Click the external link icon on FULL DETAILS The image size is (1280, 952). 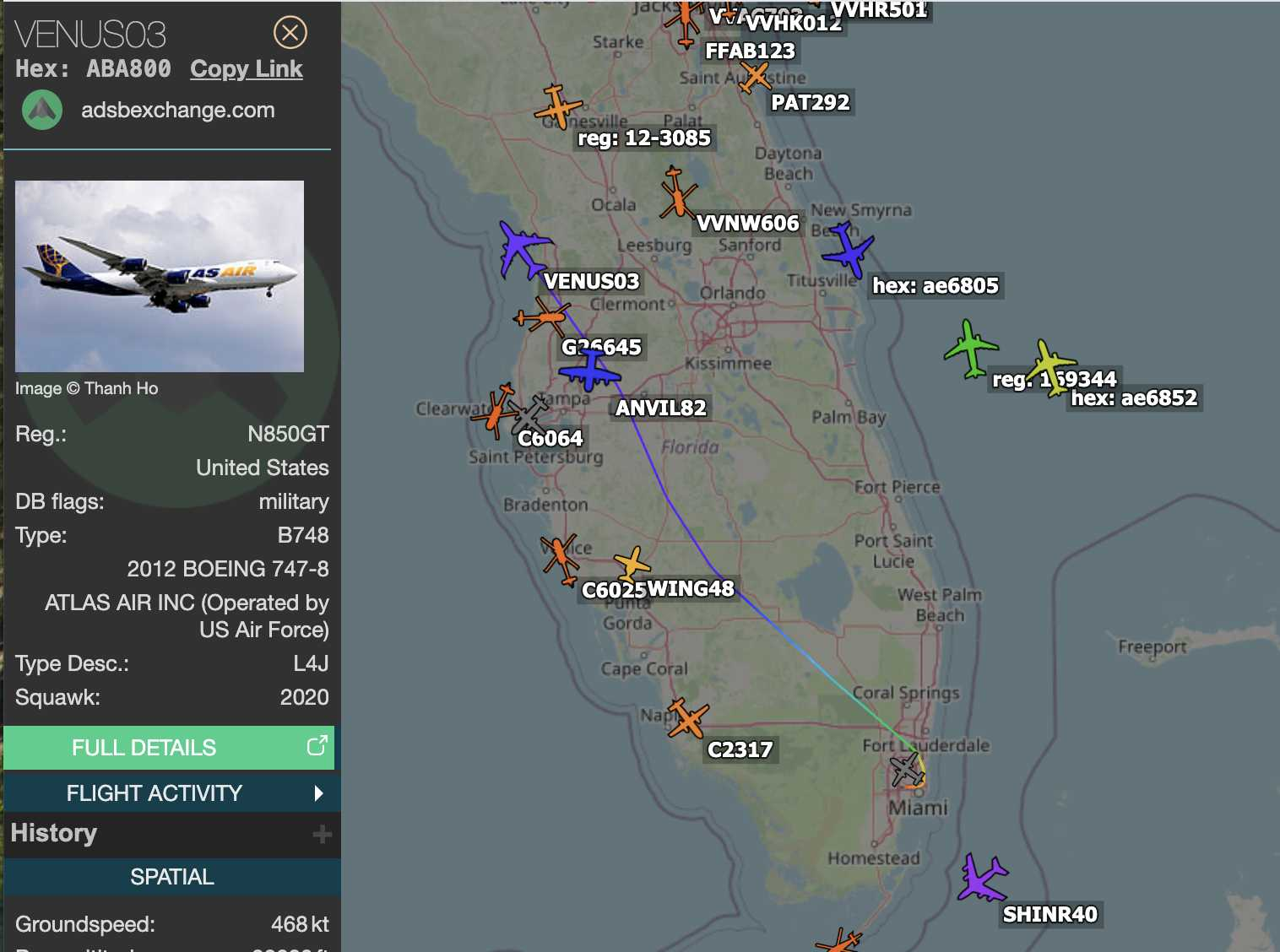coord(317,746)
